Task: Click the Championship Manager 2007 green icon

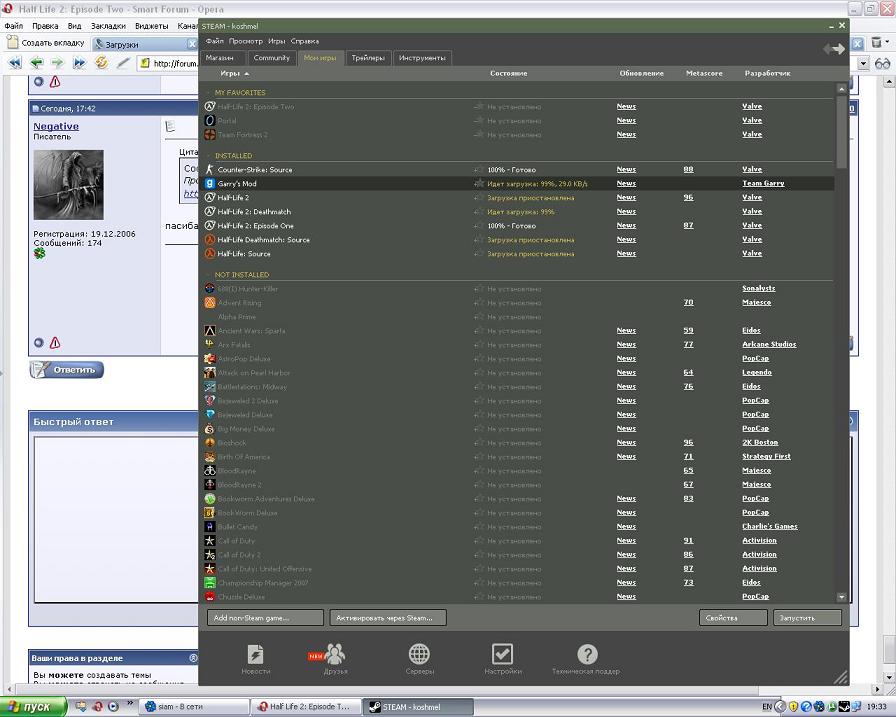Action: tap(210, 583)
